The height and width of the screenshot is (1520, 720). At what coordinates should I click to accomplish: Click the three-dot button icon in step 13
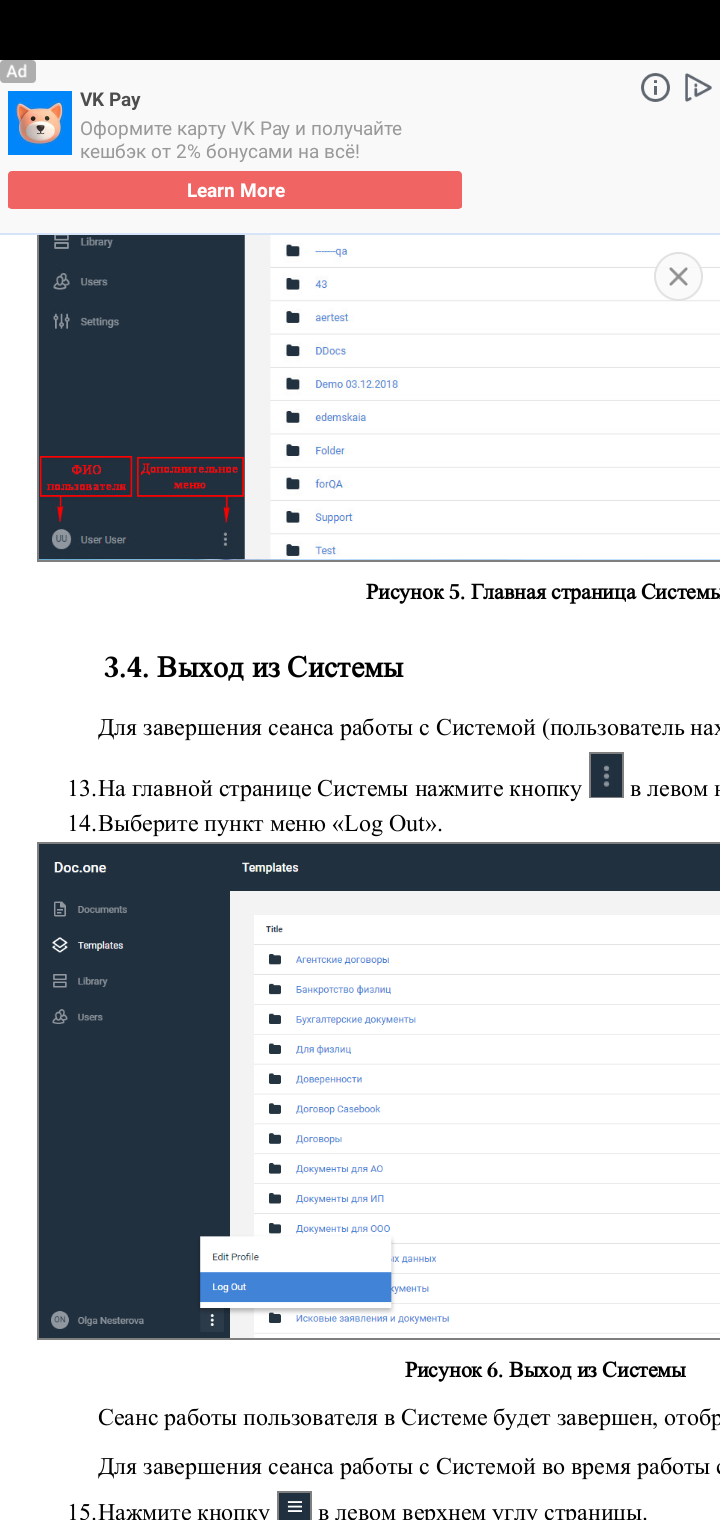(x=607, y=775)
